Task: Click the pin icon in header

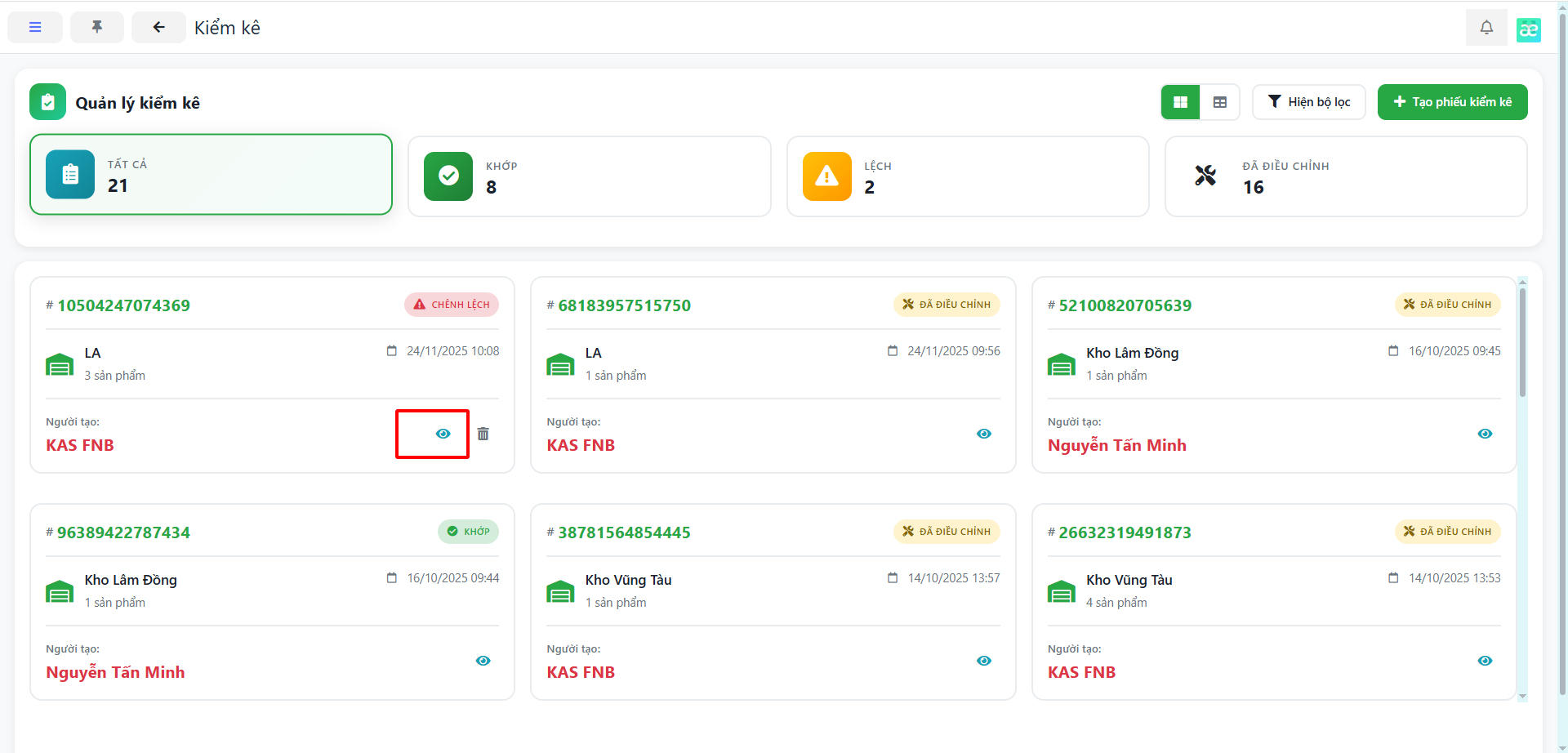Action: tap(97, 27)
